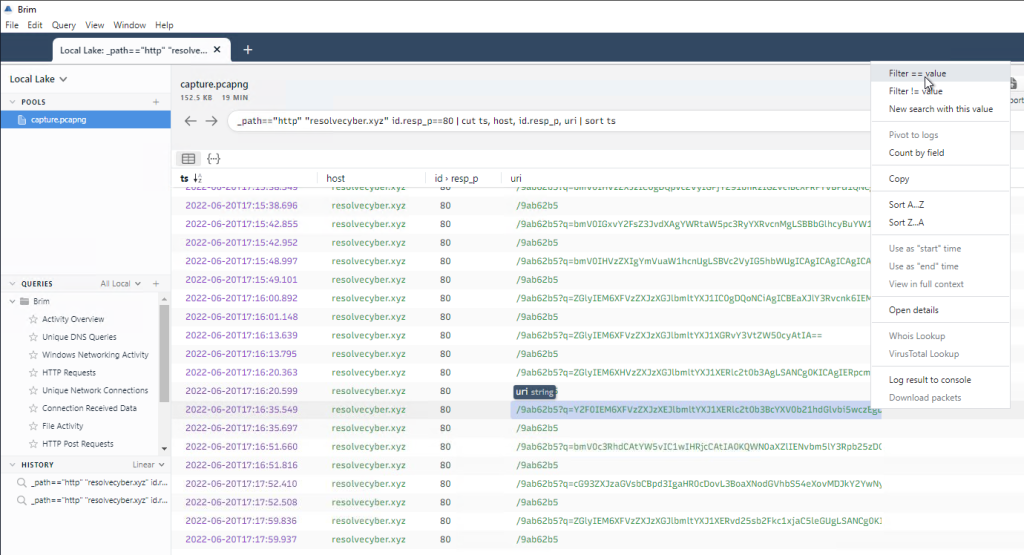This screenshot has height=555, width=1024.
Task: Switch to inspector JSON view
Action: [213, 159]
